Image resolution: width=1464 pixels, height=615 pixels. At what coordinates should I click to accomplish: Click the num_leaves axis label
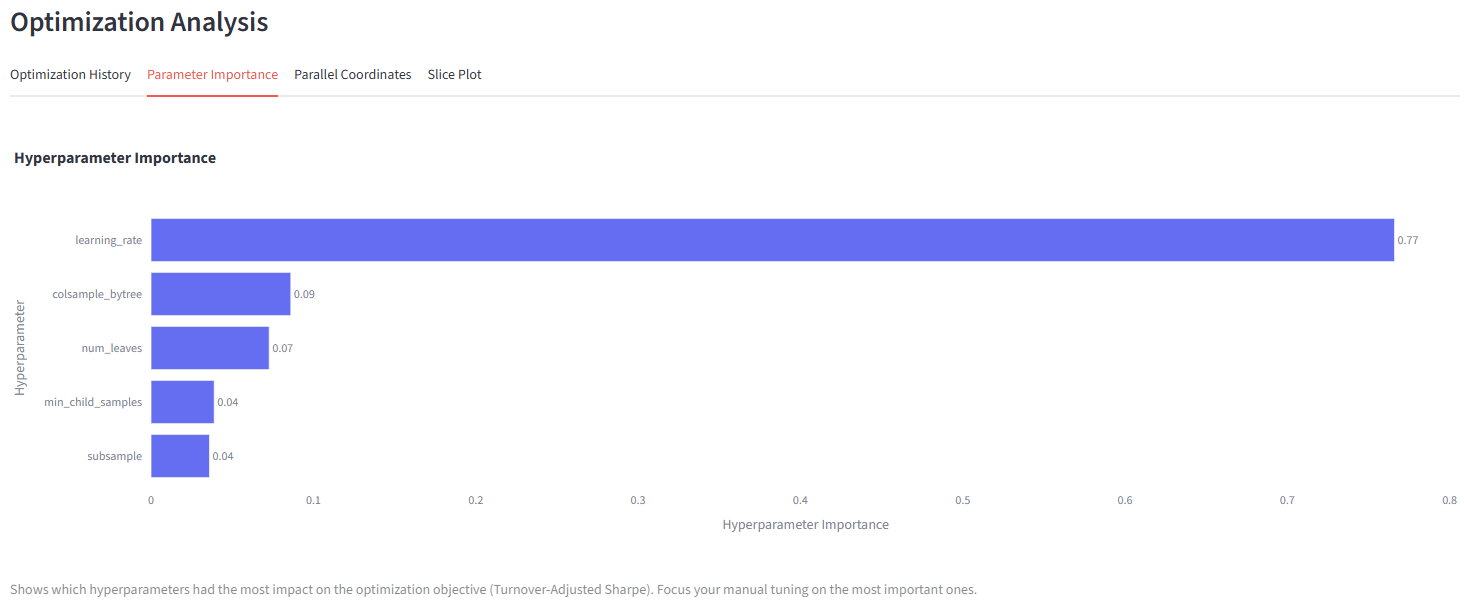[x=112, y=348]
